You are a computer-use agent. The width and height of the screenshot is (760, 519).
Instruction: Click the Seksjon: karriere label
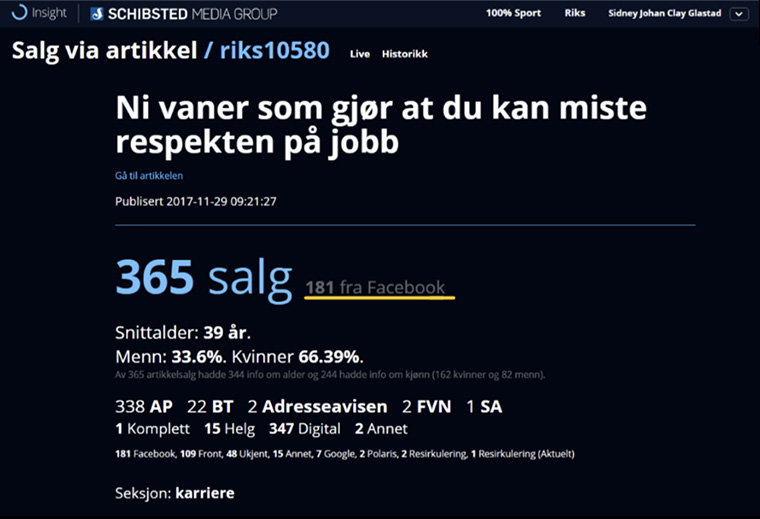click(x=175, y=493)
